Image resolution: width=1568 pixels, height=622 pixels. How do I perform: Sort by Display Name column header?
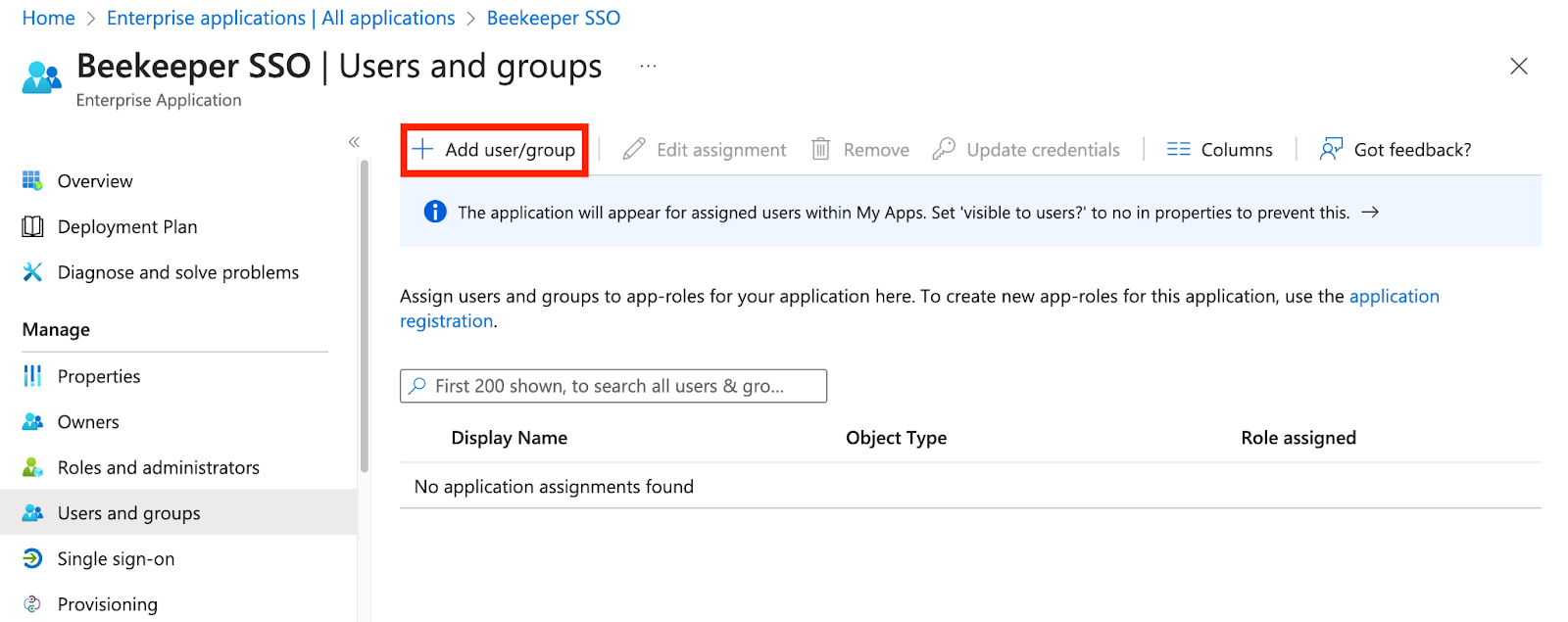(510, 438)
